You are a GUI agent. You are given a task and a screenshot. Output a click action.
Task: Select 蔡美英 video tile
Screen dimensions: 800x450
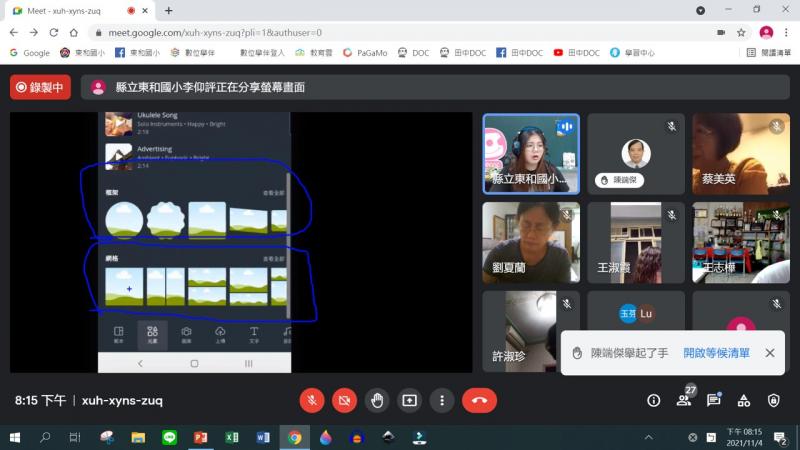pyautogui.click(x=741, y=154)
